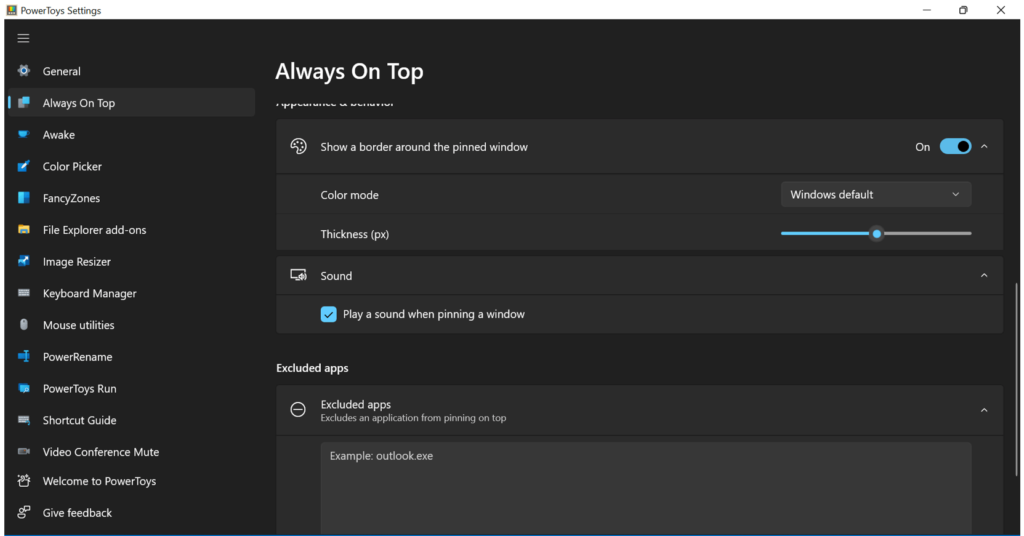The width and height of the screenshot is (1024, 536).
Task: Uncheck Play a sound when pinning a window
Action: pos(328,314)
